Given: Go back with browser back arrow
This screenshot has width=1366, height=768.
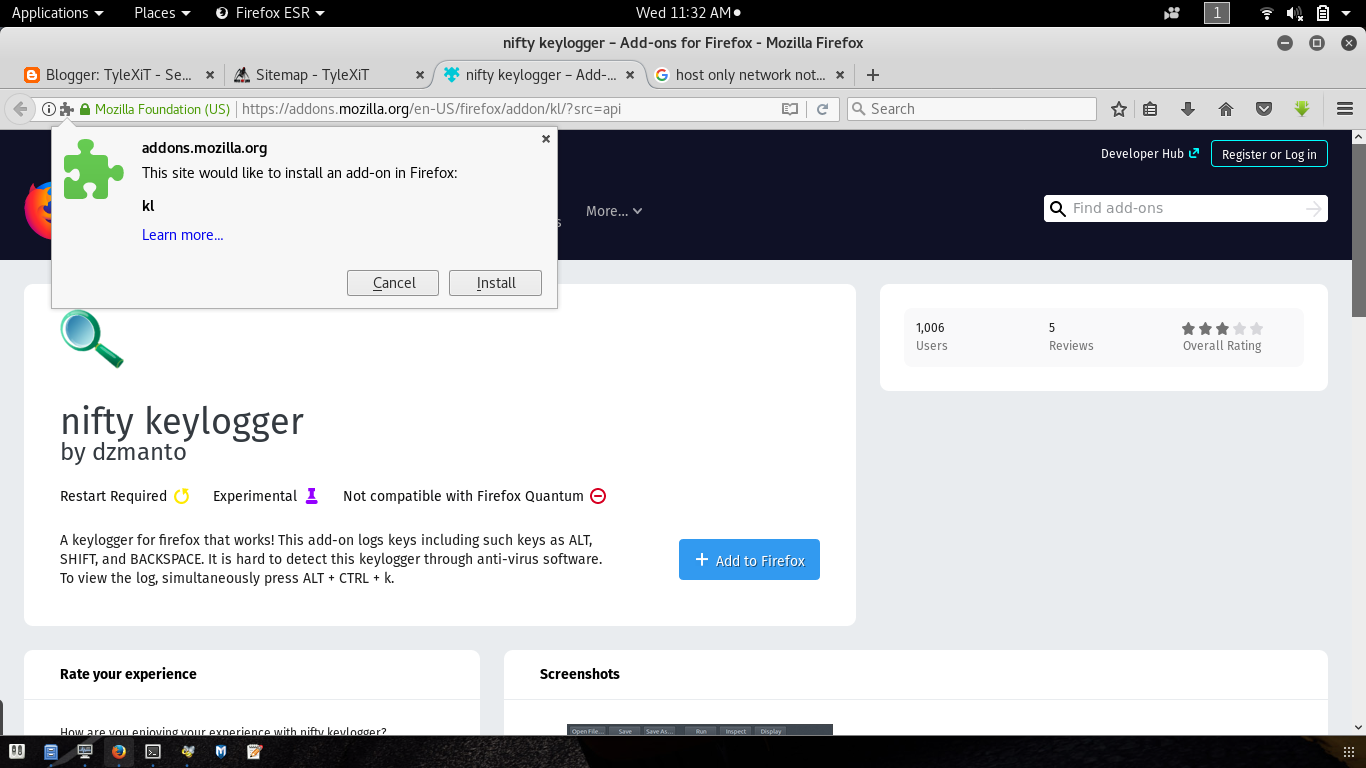Looking at the screenshot, I should [20, 109].
